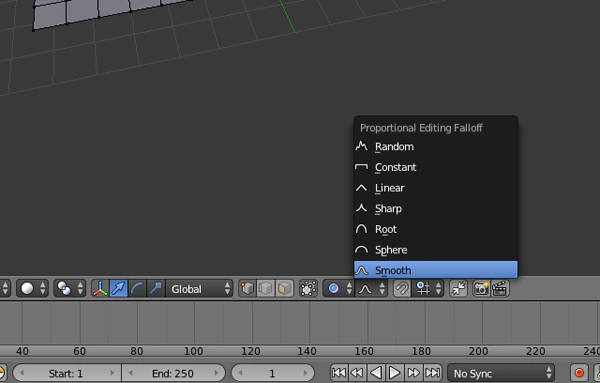Decrease Start frame with its left arrow
This screenshot has width=600, height=383.
pyautogui.click(x=21, y=373)
